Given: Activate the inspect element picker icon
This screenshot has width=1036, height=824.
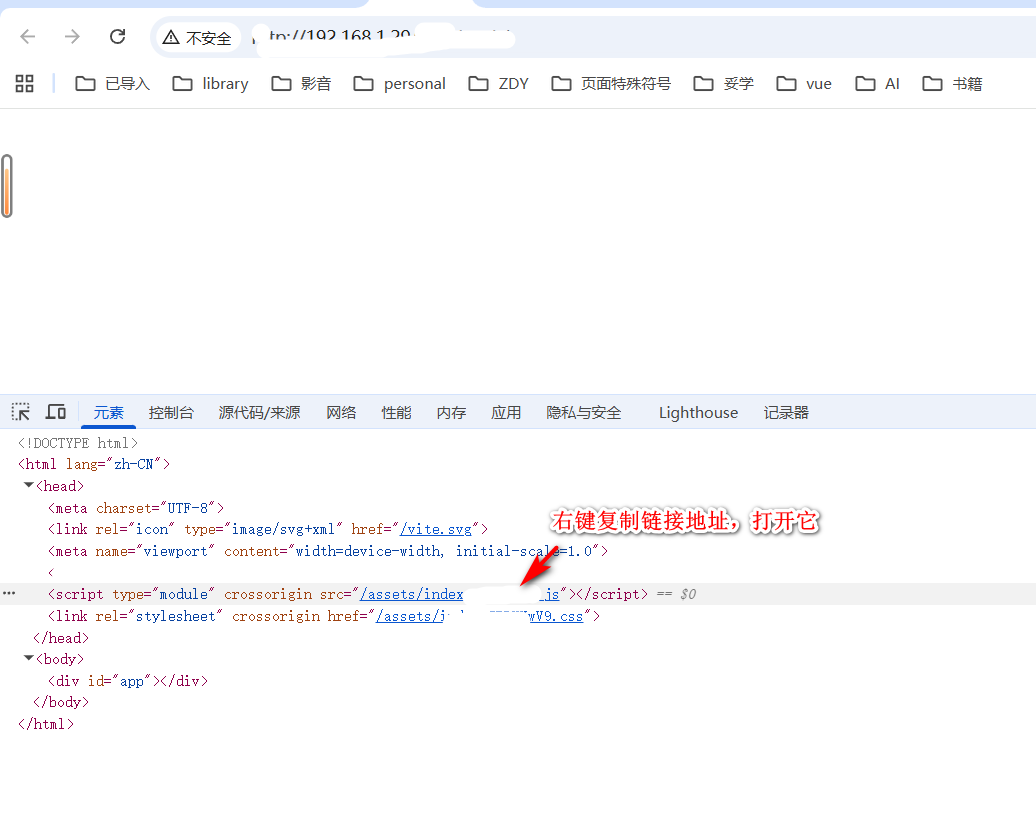Looking at the screenshot, I should coord(20,412).
